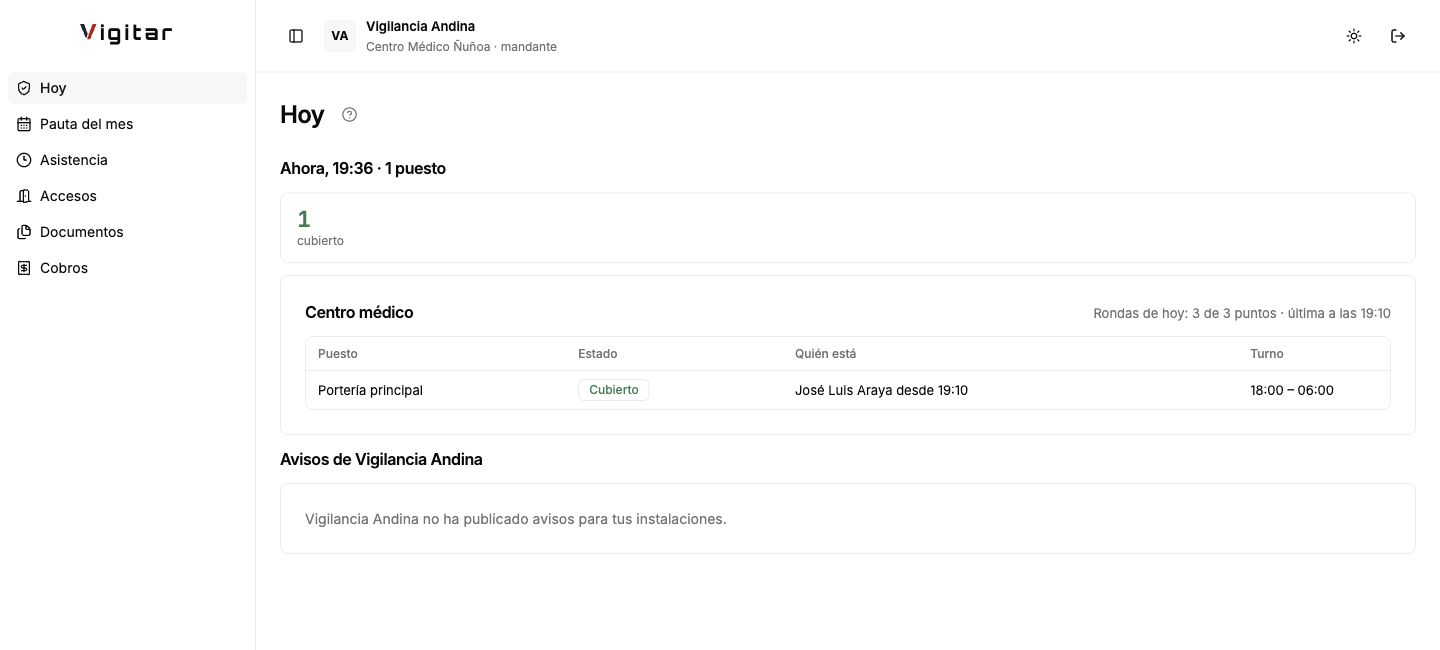
Task: Click the 'Rondas de hoy: 3 de 3 puntos' text
Action: coord(1185,314)
